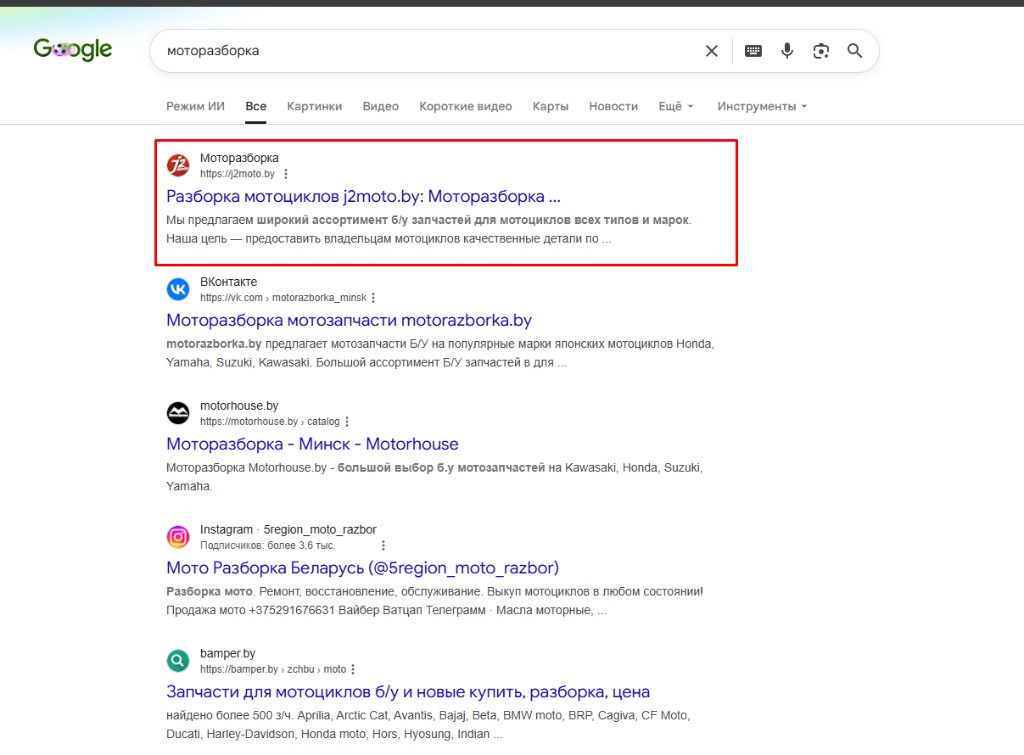1024x755 pixels.
Task: Click the j2moto favicon icon
Action: click(x=178, y=165)
